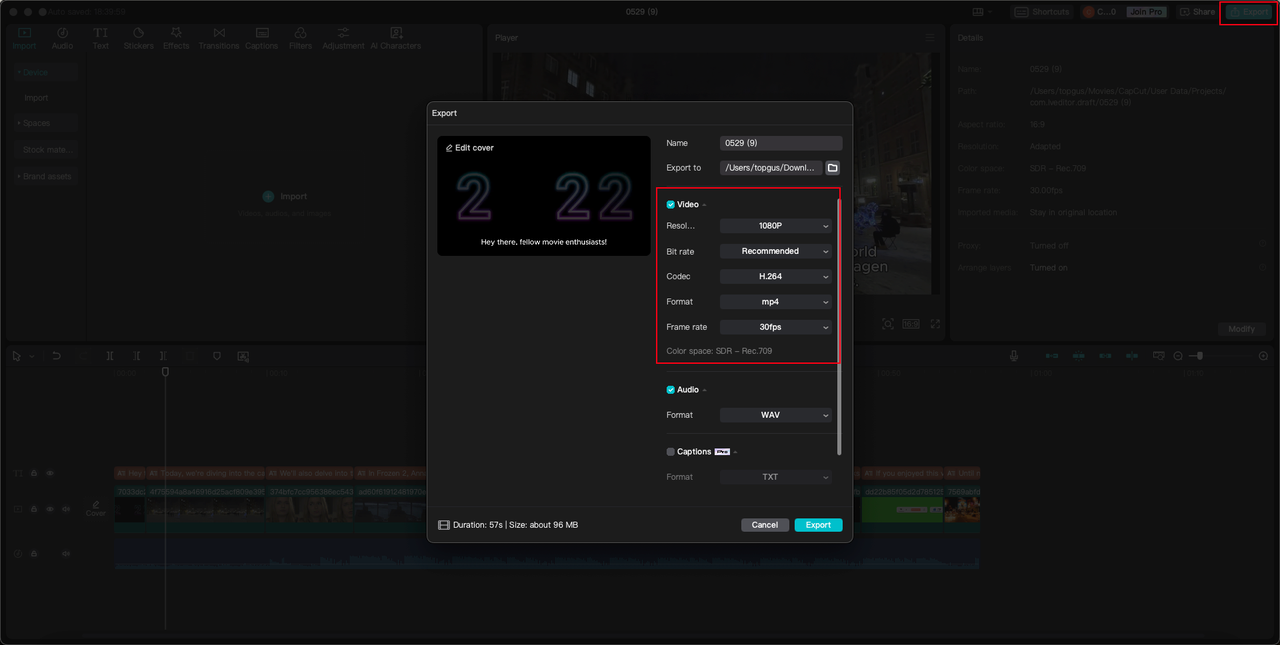Click the export dialog vertical scrollbar
The height and width of the screenshot is (645, 1280).
tap(840, 325)
